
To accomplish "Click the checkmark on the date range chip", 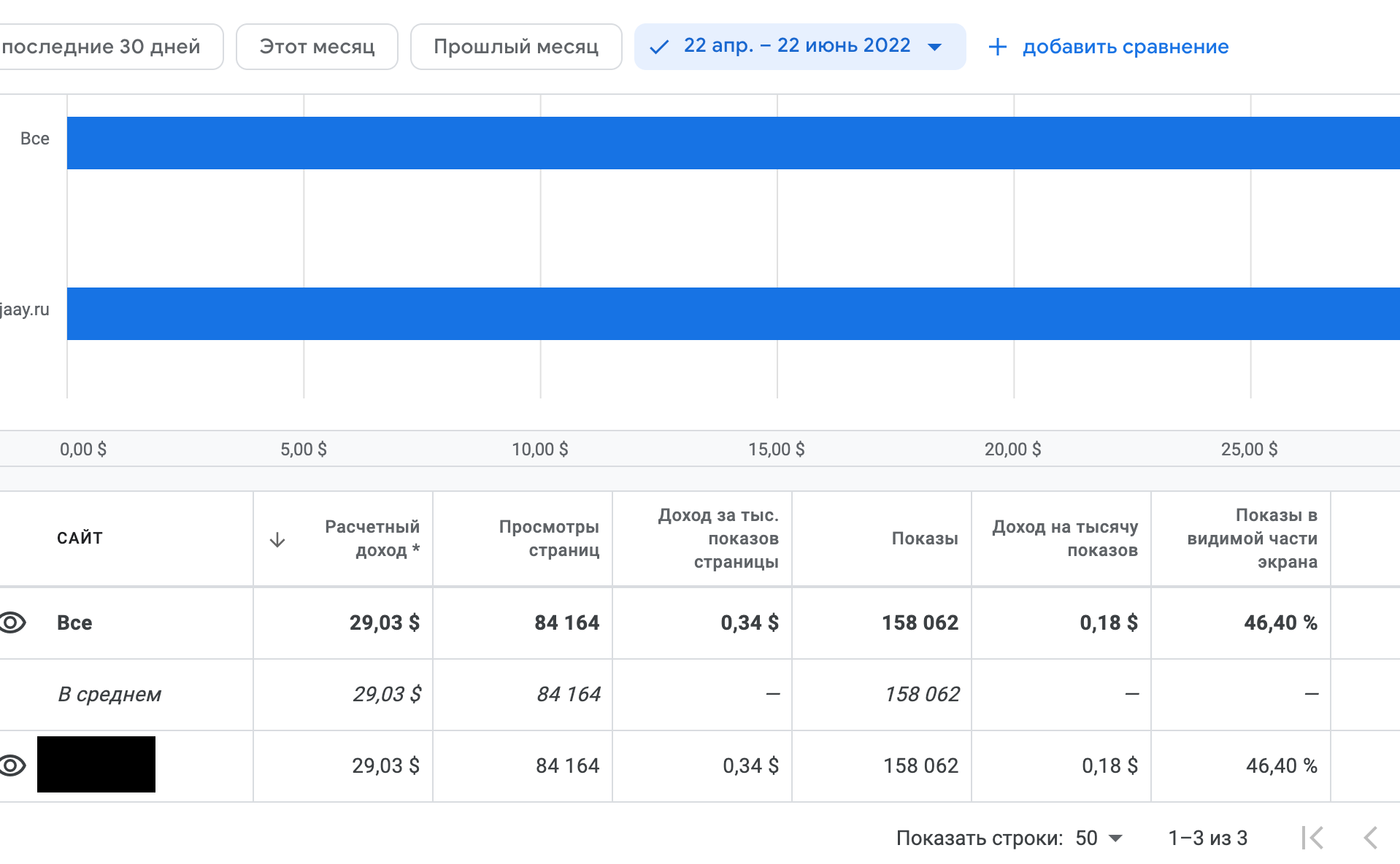I will point(659,47).
